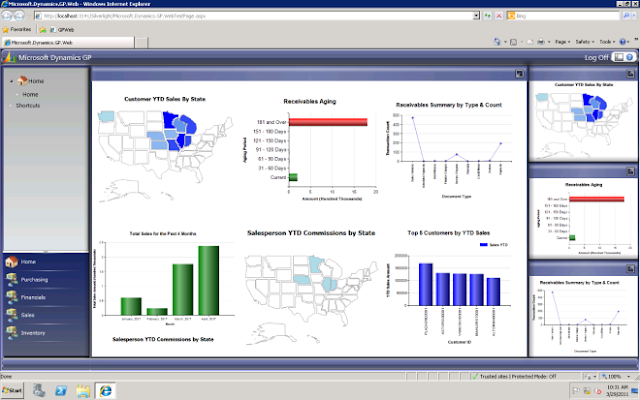Click the tallest green bar in Total Sales chart
The image size is (640, 400).
pos(209,280)
